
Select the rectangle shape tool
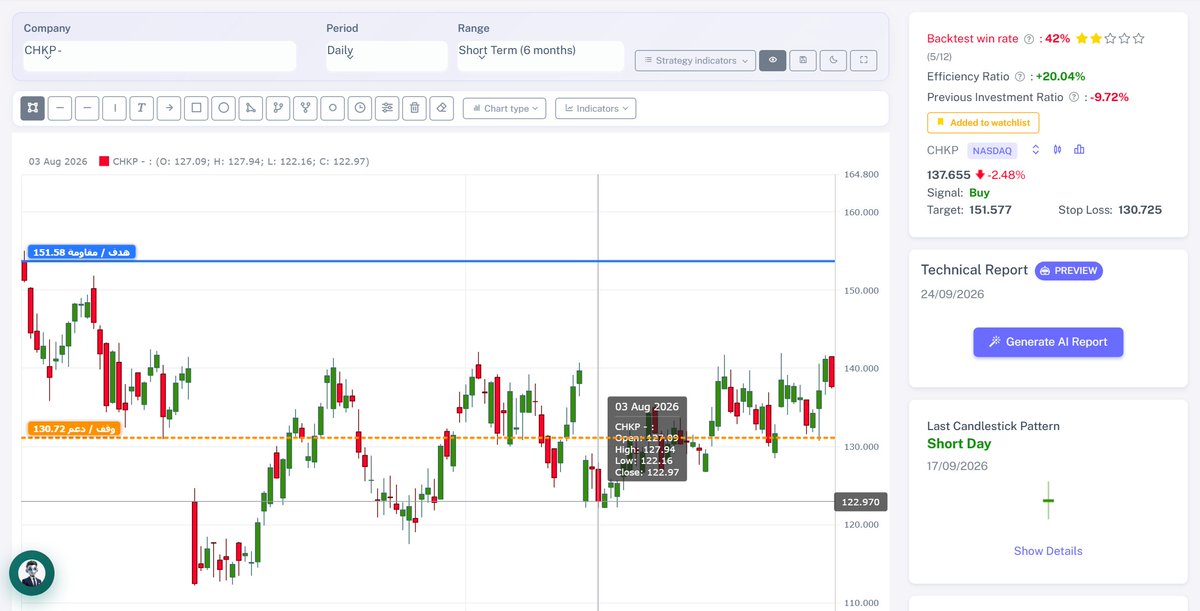click(x=196, y=108)
